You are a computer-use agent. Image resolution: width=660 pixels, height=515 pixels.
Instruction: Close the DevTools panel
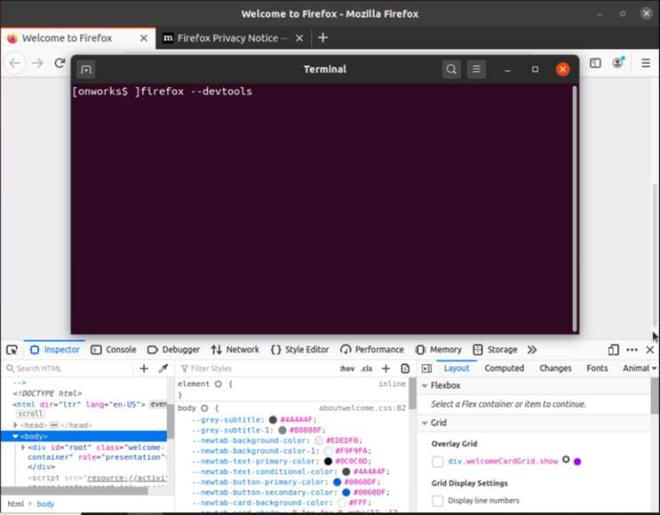point(650,350)
